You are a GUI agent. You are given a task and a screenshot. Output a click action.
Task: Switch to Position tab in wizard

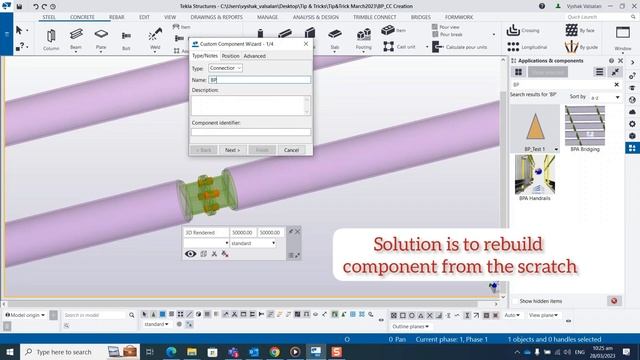(230, 56)
